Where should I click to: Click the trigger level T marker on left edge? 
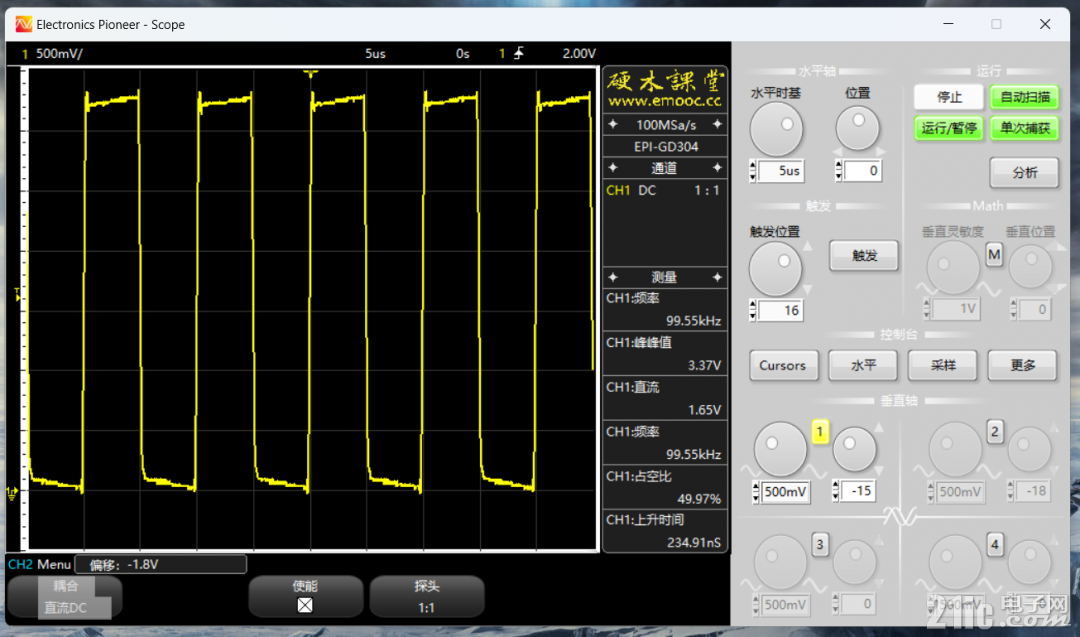(x=17, y=295)
